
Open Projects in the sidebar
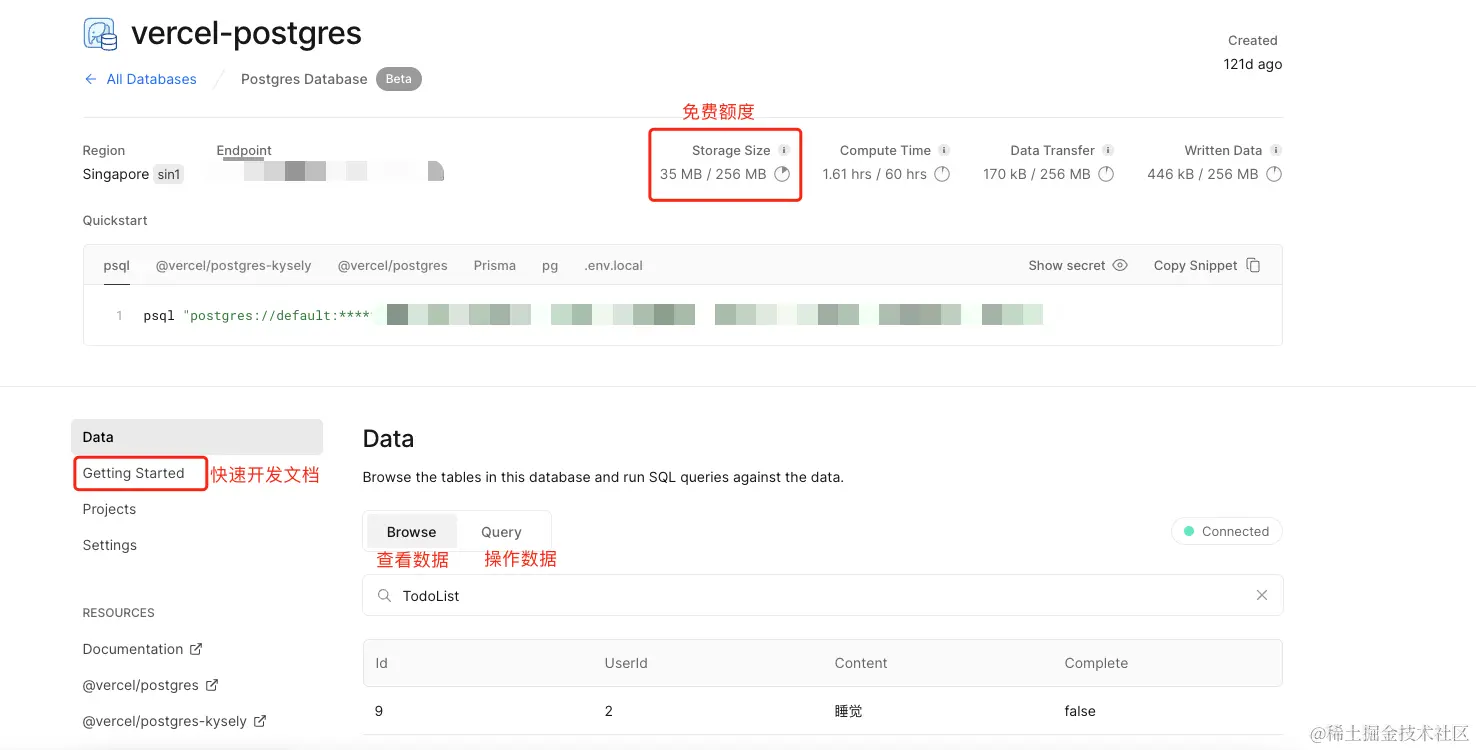coord(109,509)
